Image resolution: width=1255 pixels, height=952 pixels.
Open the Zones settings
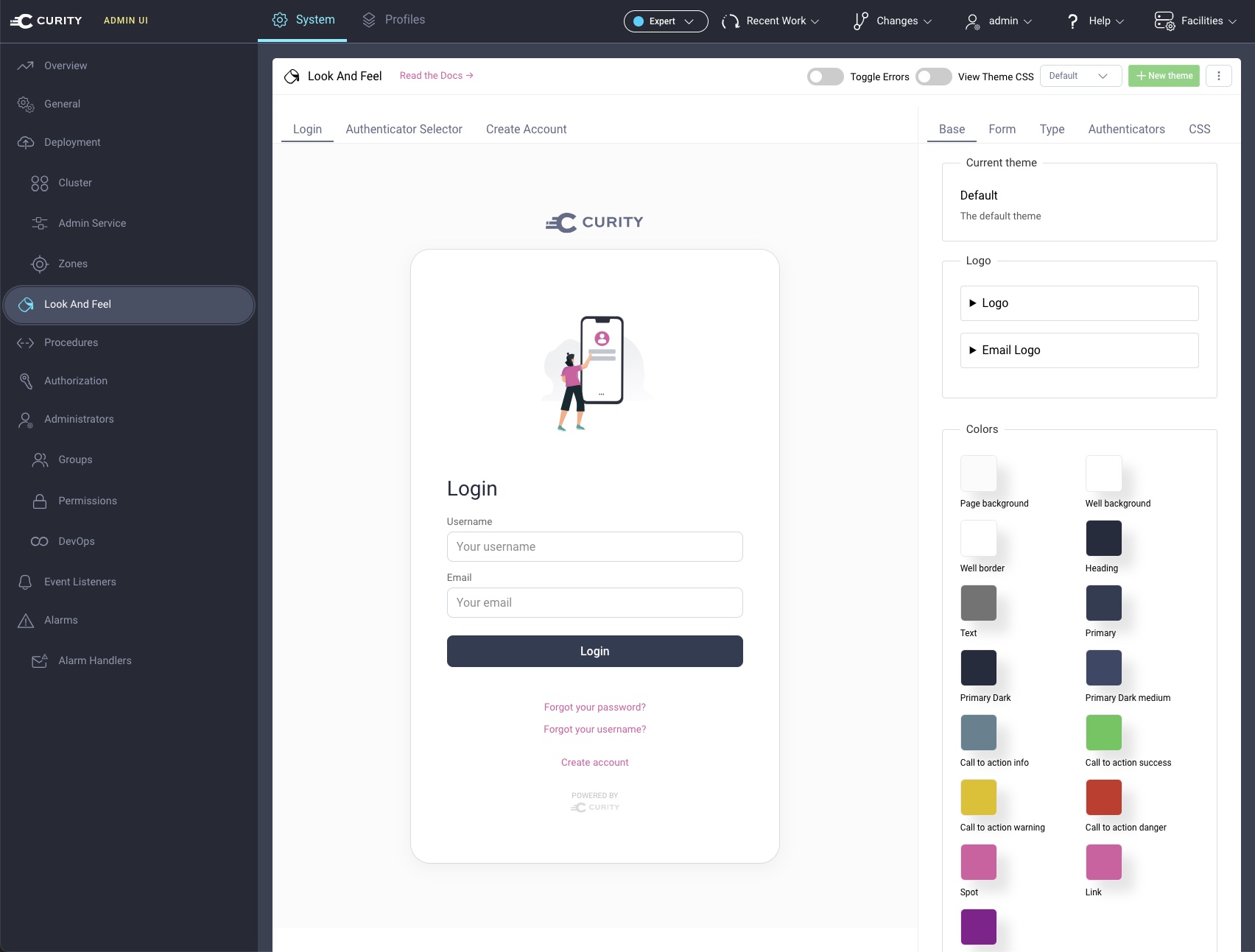pos(41,264)
